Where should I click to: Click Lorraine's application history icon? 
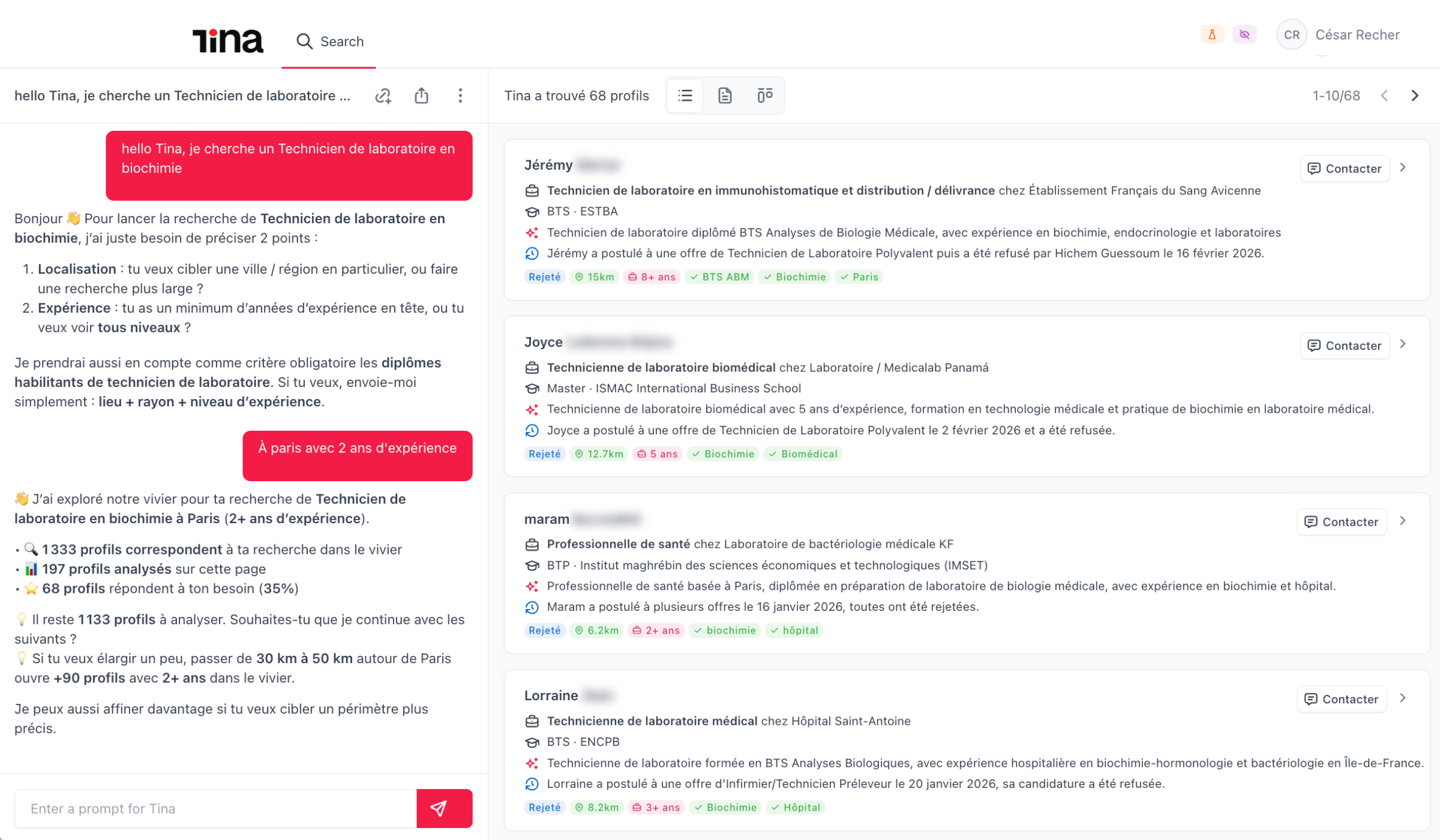532,784
